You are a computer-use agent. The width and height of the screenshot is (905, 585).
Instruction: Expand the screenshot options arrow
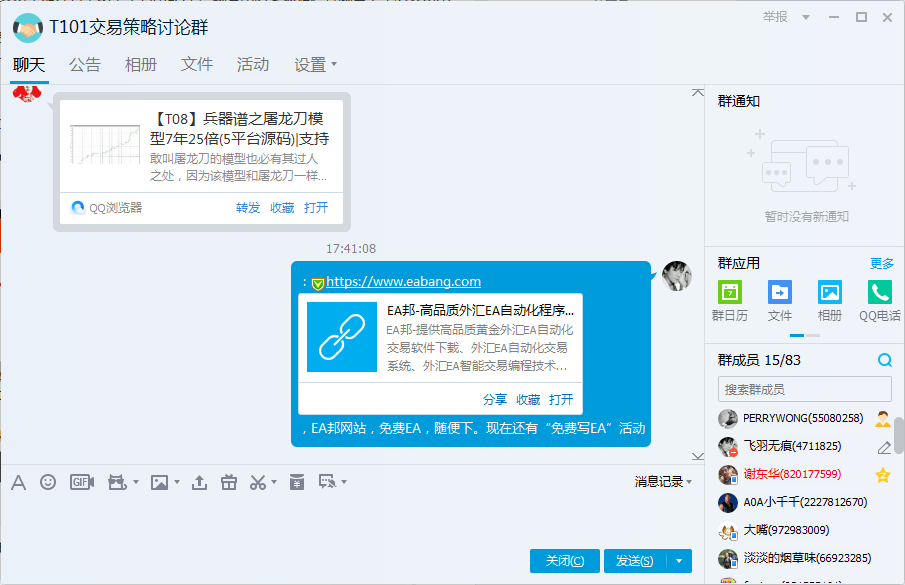point(274,482)
